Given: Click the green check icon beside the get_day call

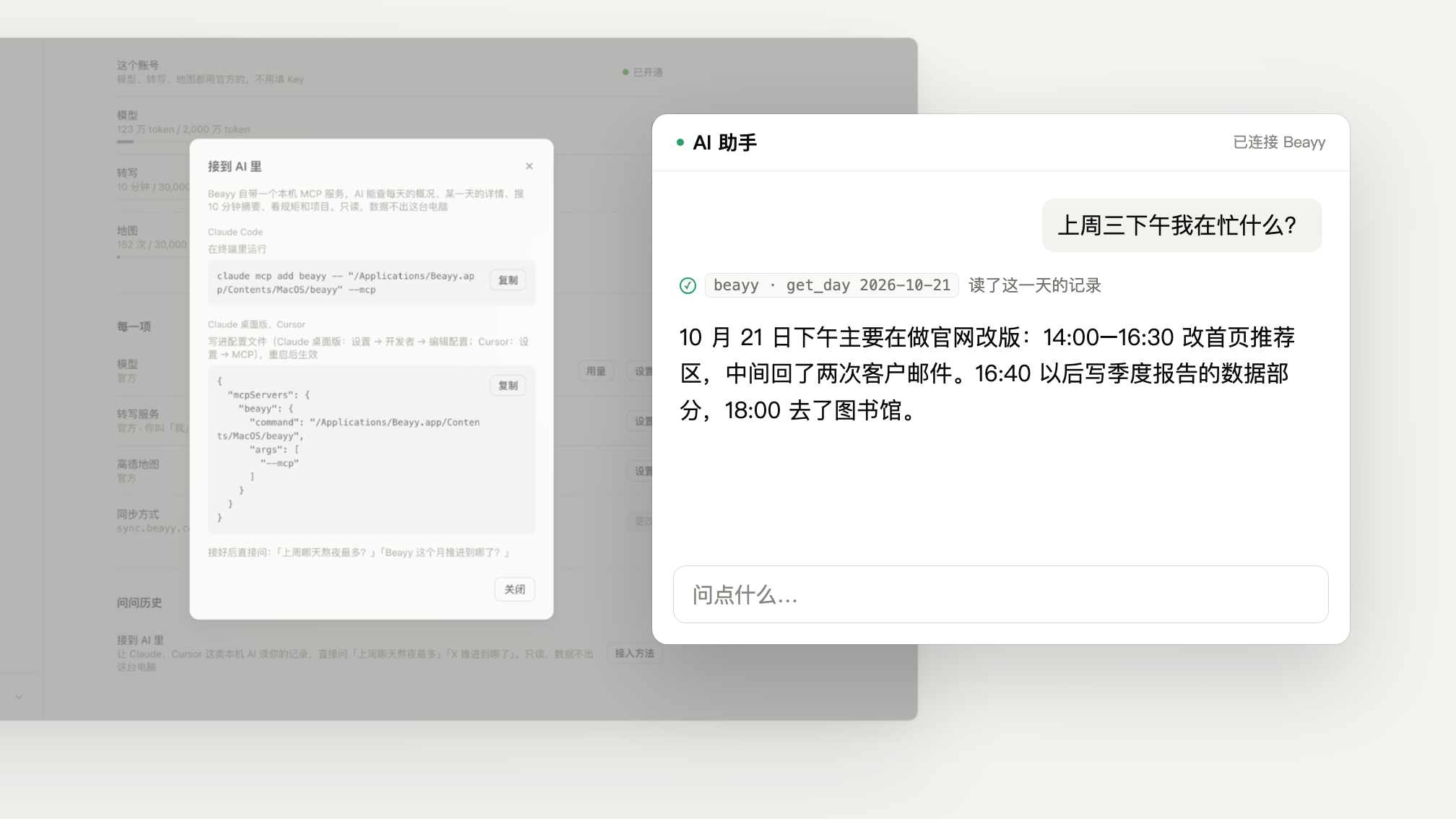Looking at the screenshot, I should click(688, 285).
